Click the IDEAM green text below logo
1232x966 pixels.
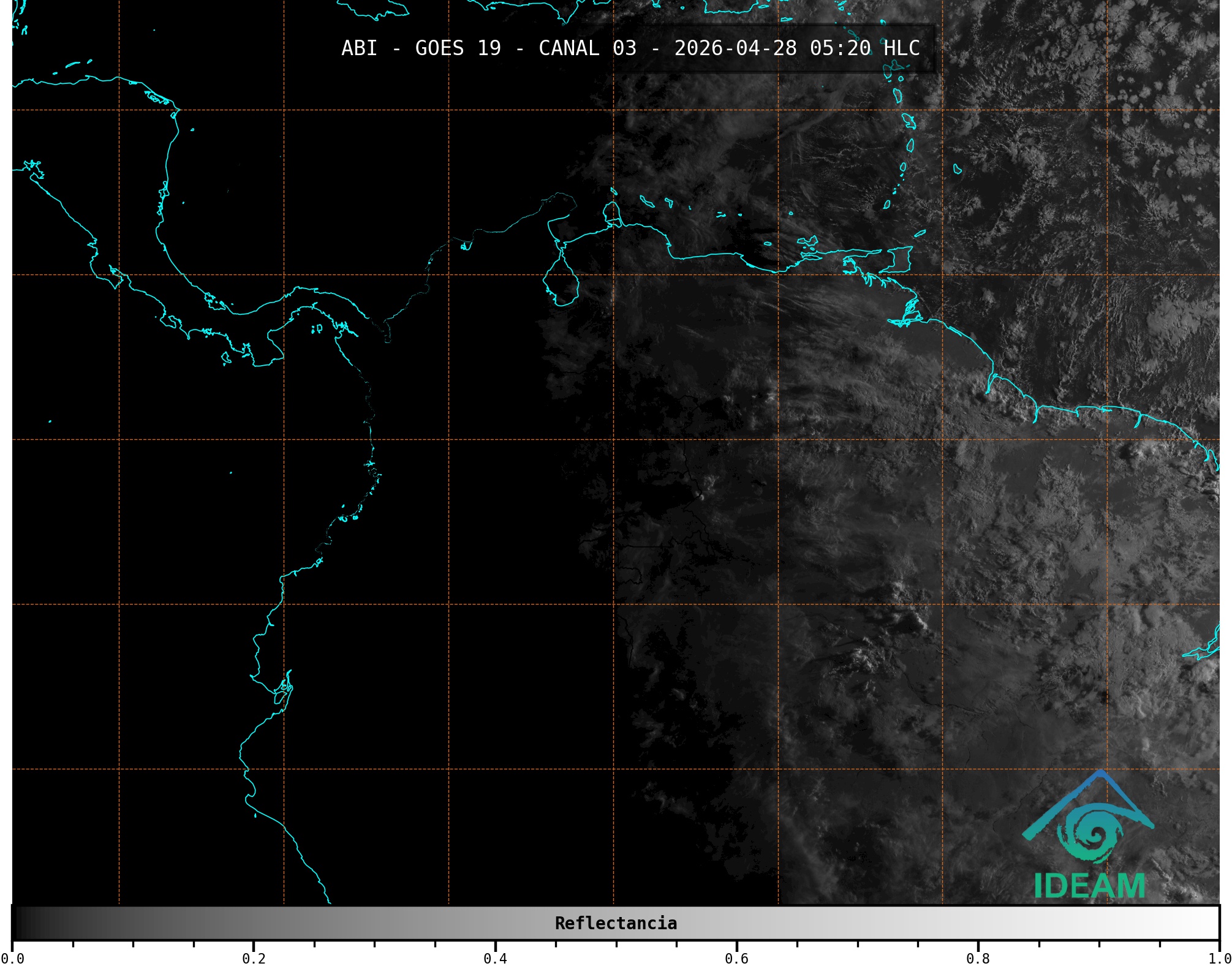(x=1089, y=886)
